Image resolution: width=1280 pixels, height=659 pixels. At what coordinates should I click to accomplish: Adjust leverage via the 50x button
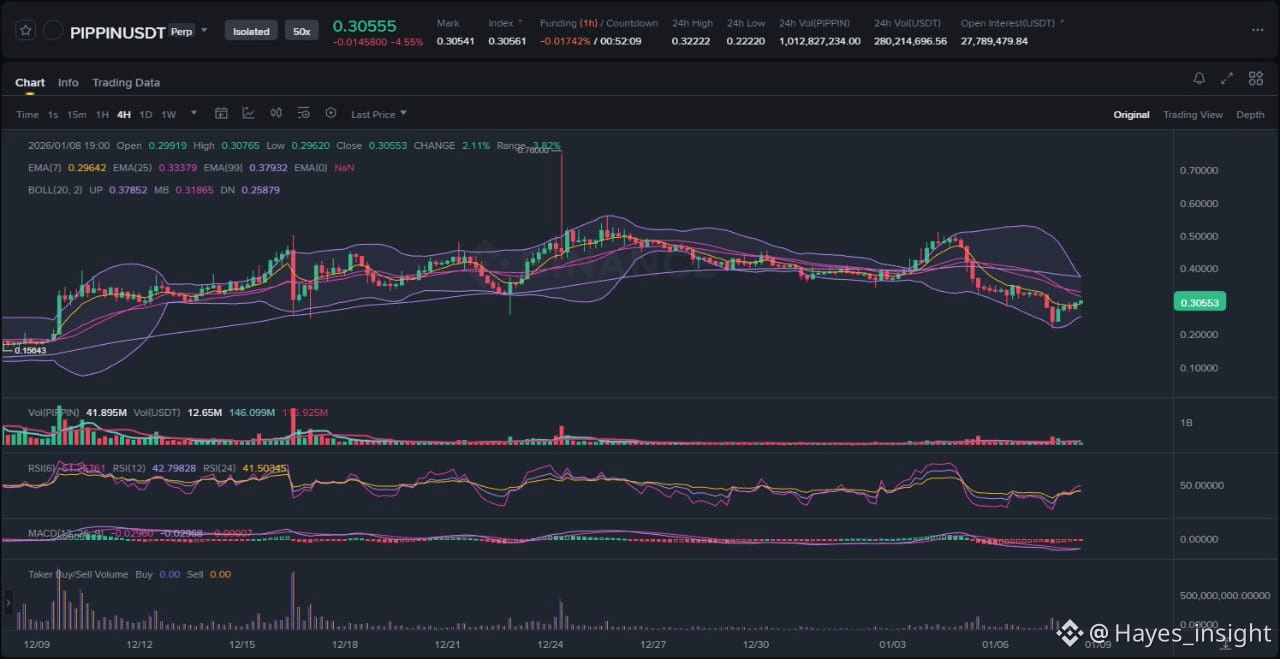(301, 31)
